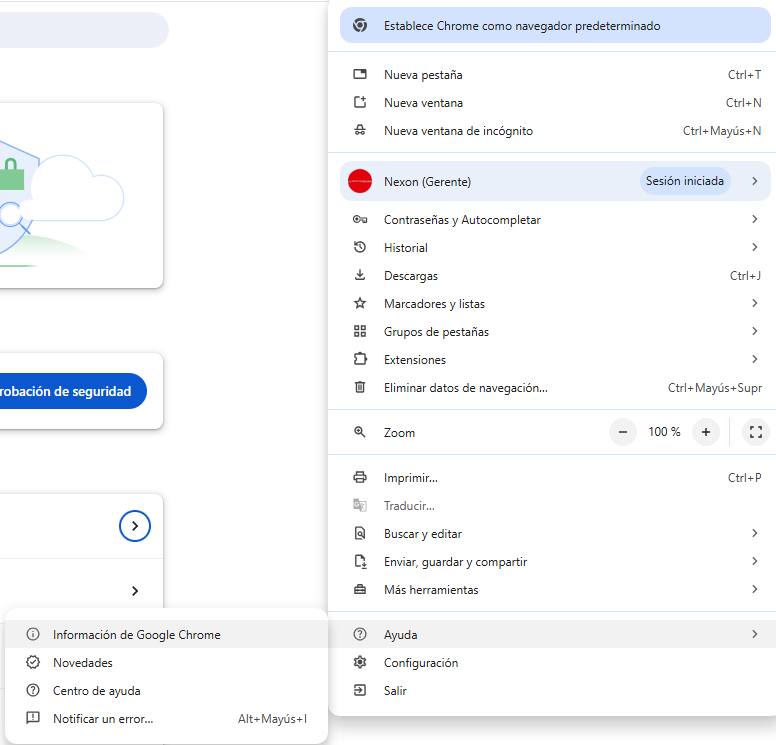This screenshot has height=745, width=776.
Task: Click the new window icon beside Nueva ventana
Action: coord(360,102)
